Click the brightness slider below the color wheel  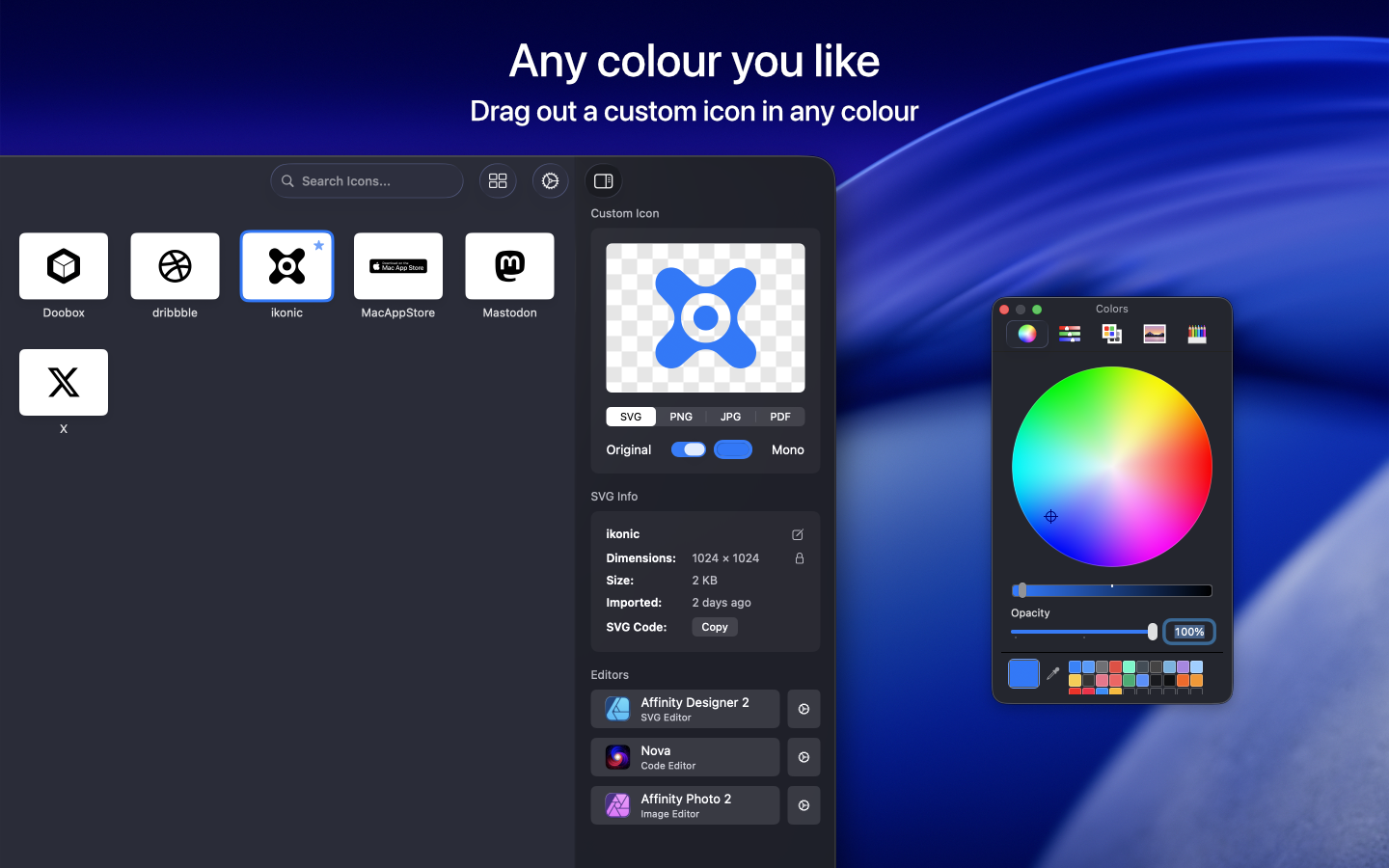coord(1112,590)
